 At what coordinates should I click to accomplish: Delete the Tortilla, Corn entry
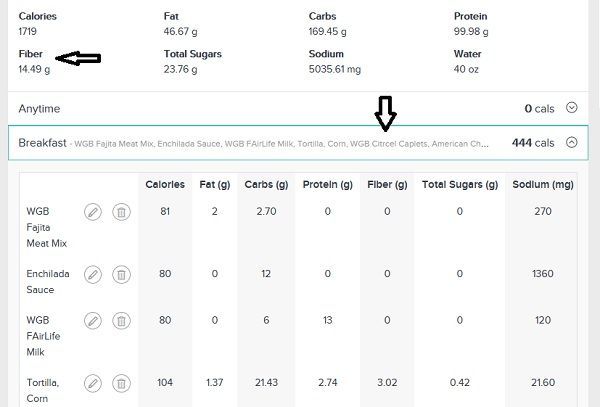tap(121, 383)
